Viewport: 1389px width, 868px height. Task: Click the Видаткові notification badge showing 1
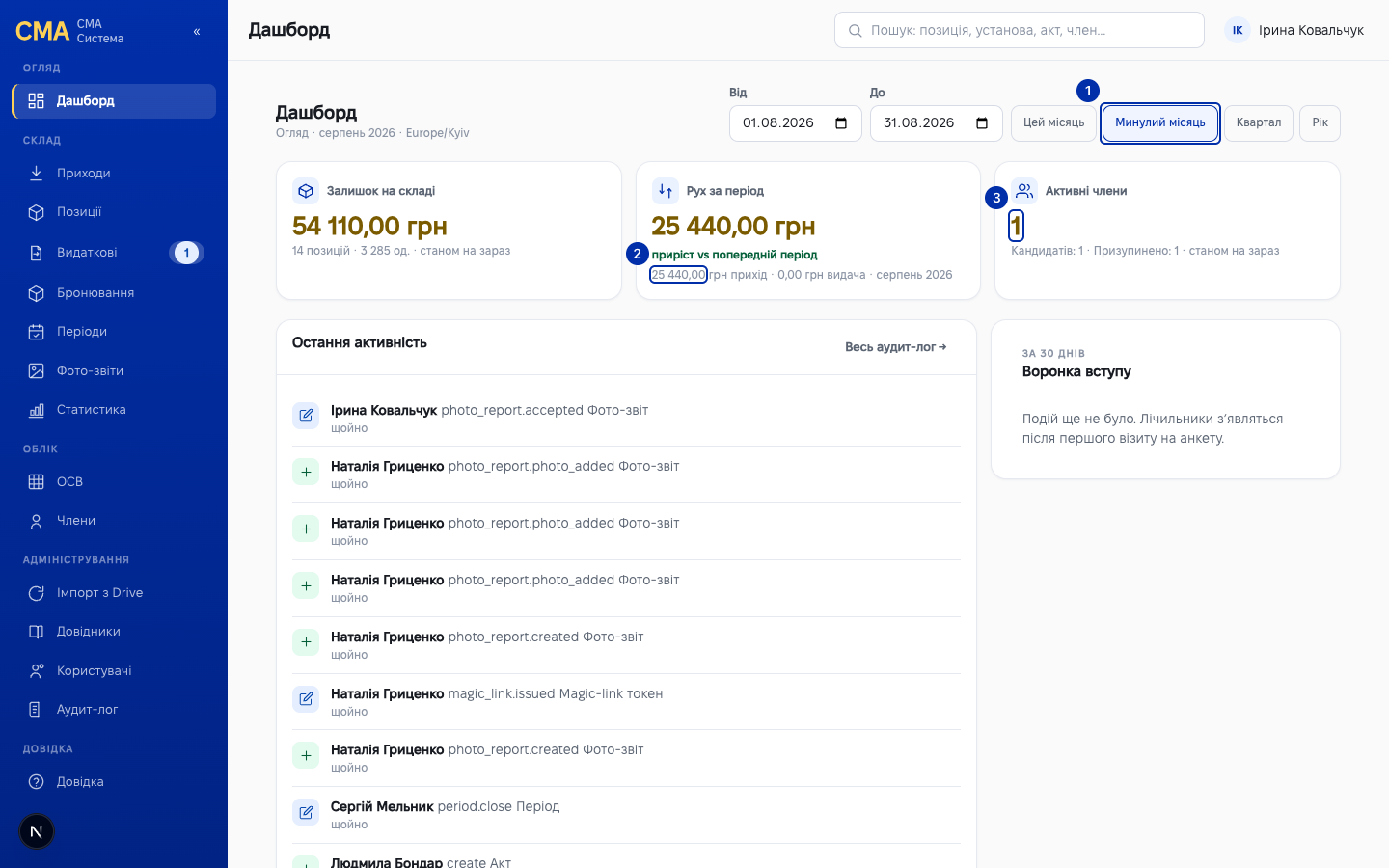[187, 253]
